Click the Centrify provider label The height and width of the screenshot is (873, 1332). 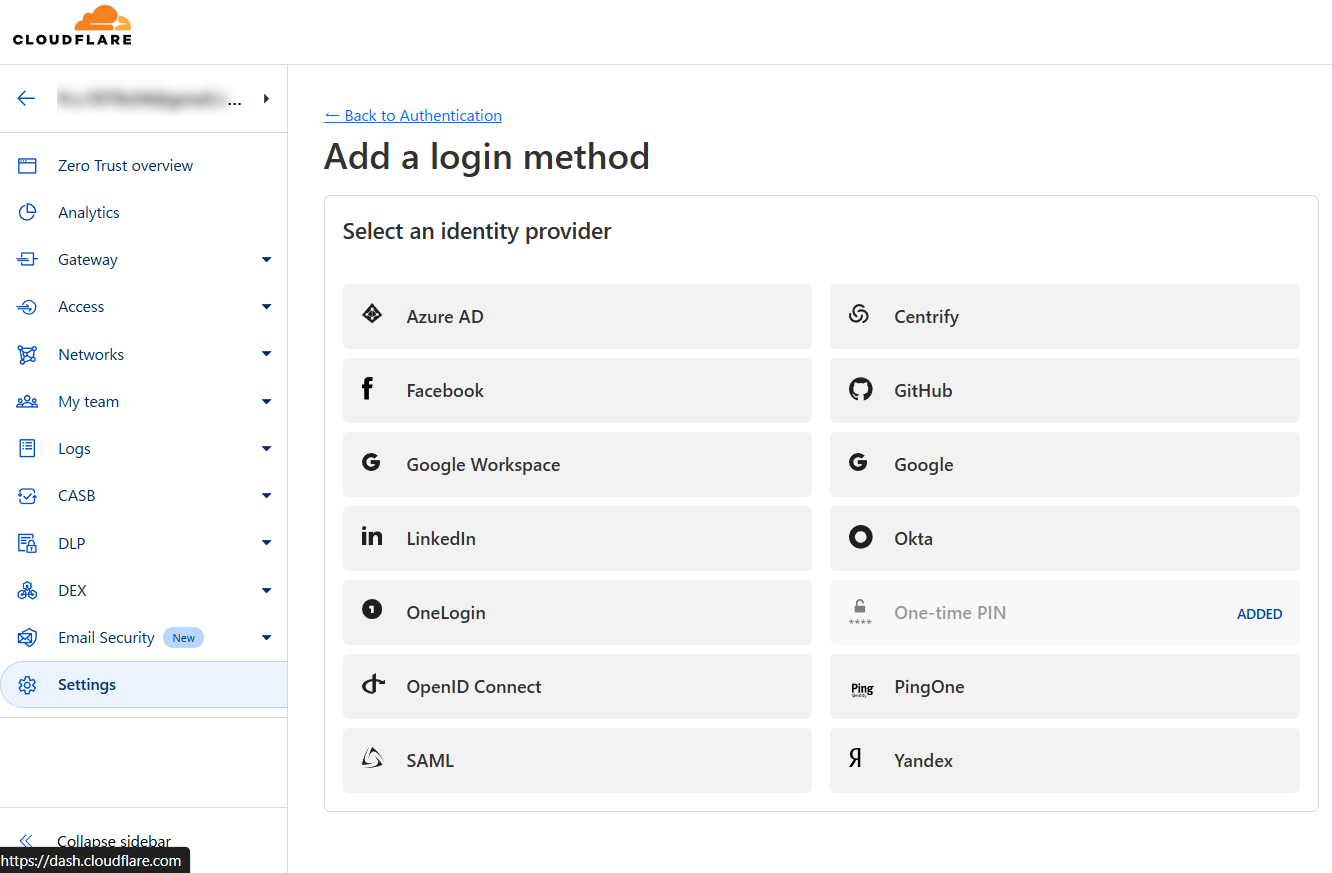926,317
